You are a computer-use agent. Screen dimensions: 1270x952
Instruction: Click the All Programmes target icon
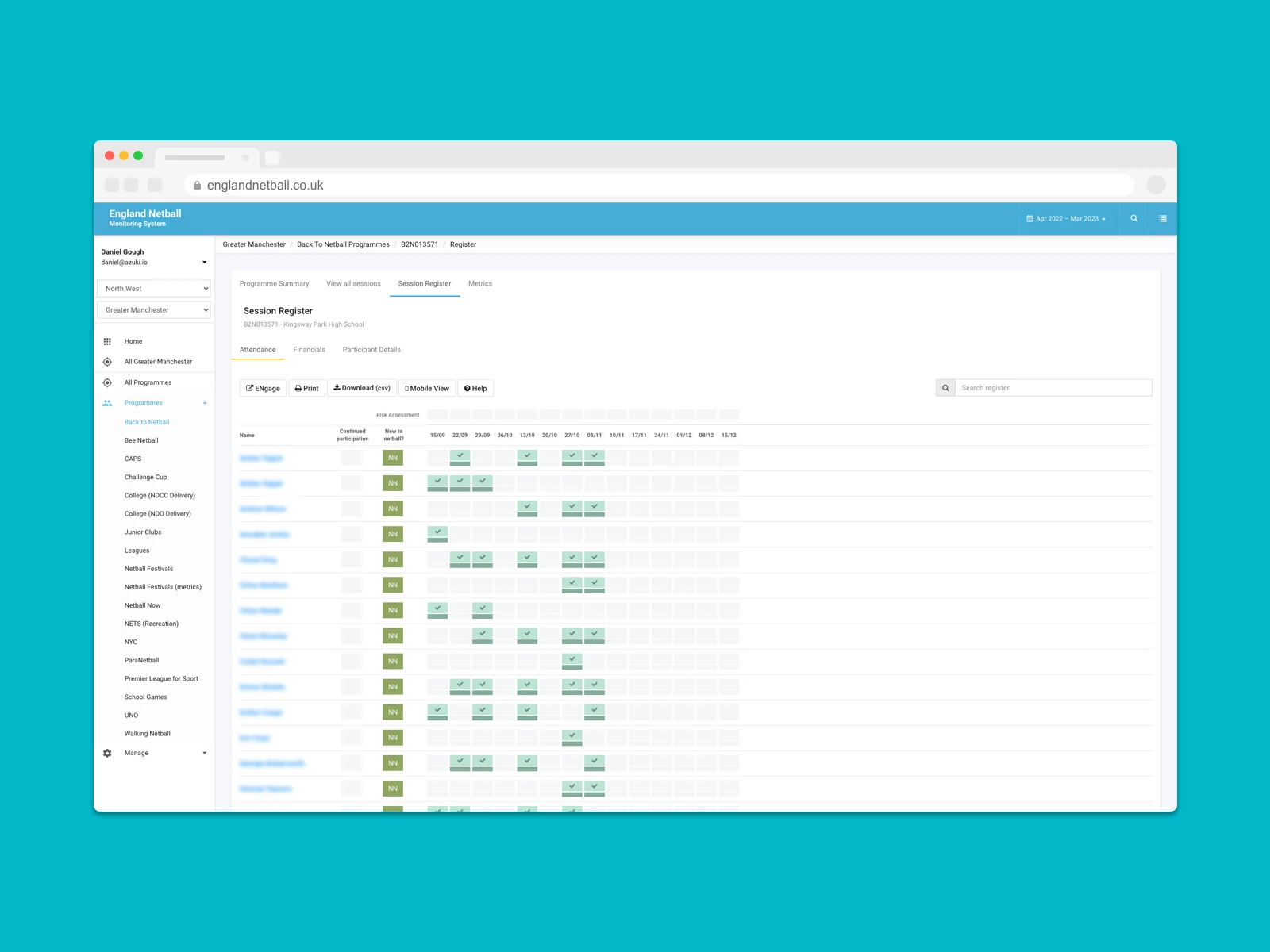pos(107,382)
